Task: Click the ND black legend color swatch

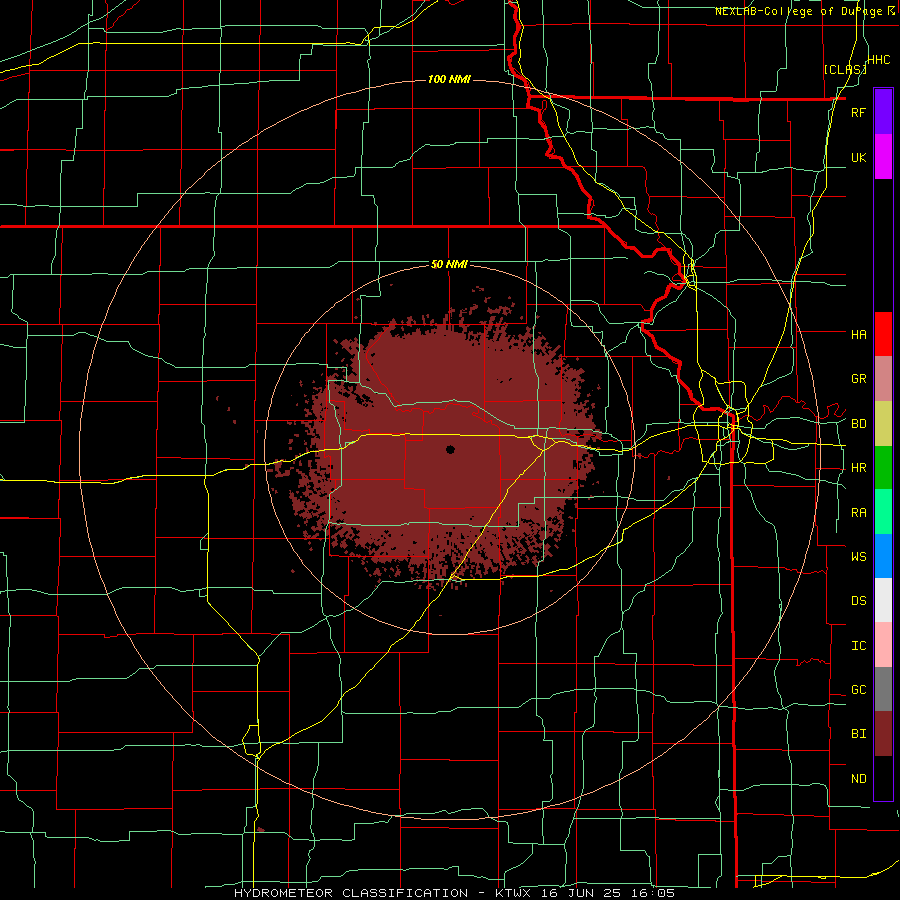Action: coord(883,778)
